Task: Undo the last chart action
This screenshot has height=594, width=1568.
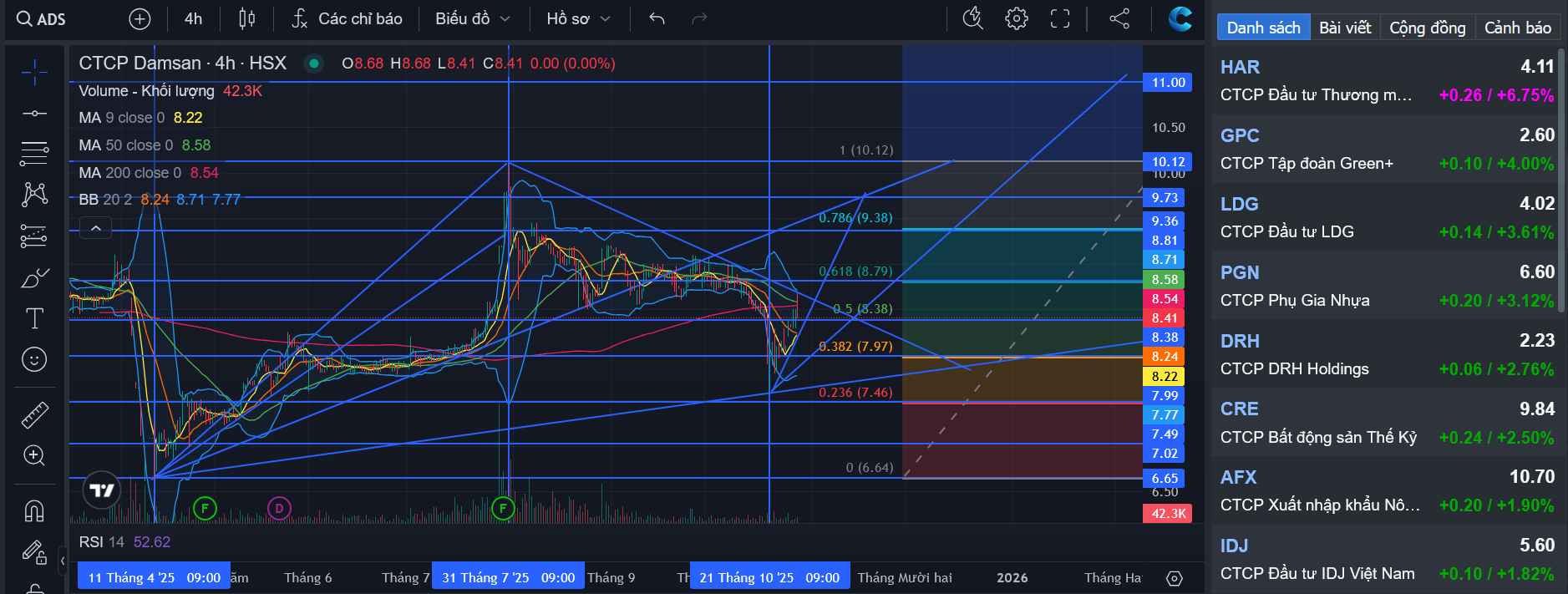Action: point(657,18)
